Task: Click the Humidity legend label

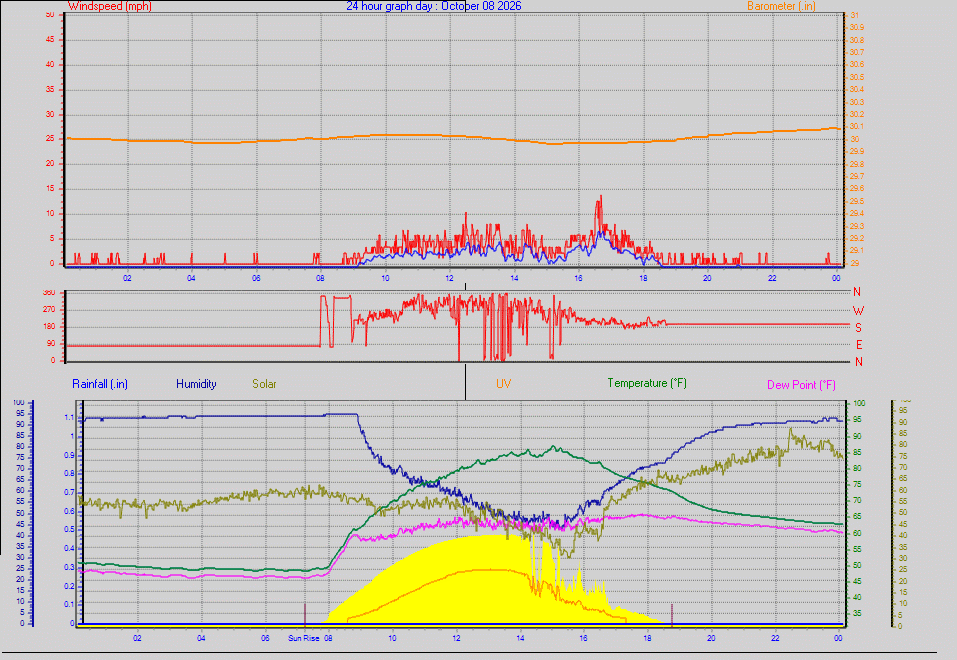Action: pos(196,384)
